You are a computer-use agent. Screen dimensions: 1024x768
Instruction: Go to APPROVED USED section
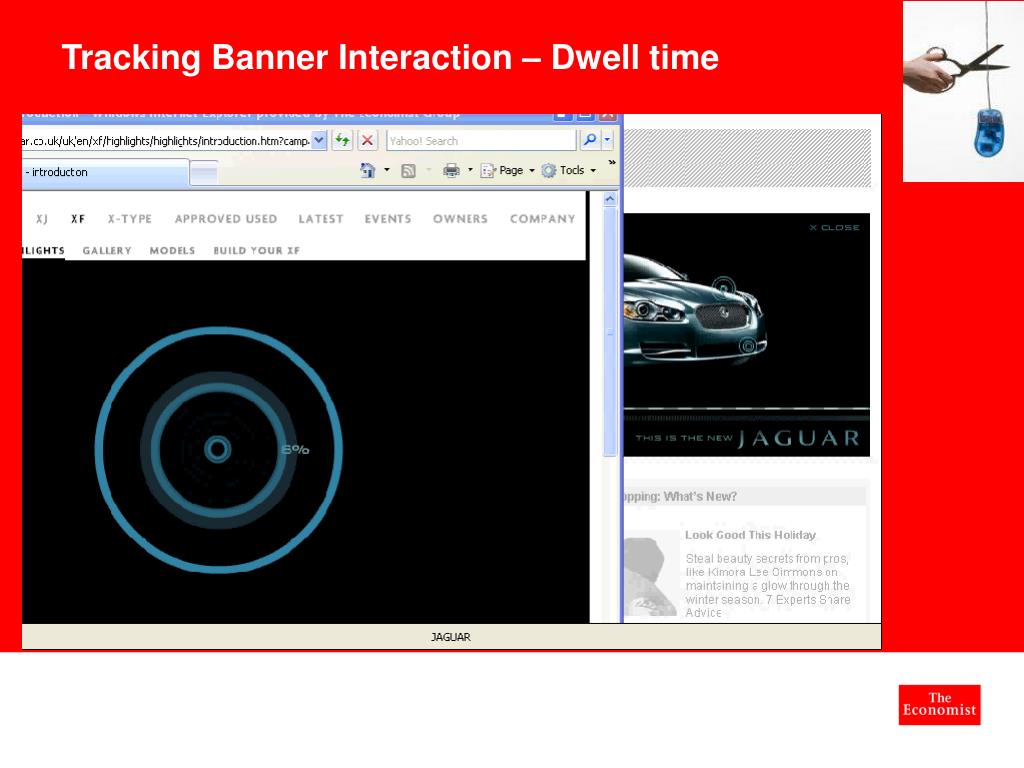point(226,219)
